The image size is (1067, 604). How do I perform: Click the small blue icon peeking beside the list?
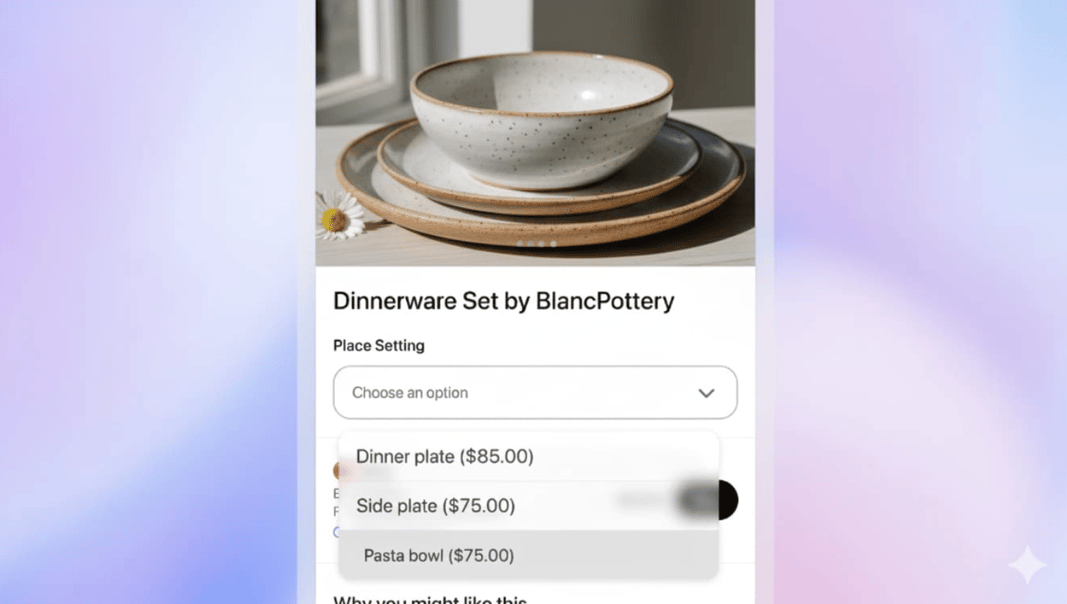[x=336, y=532]
